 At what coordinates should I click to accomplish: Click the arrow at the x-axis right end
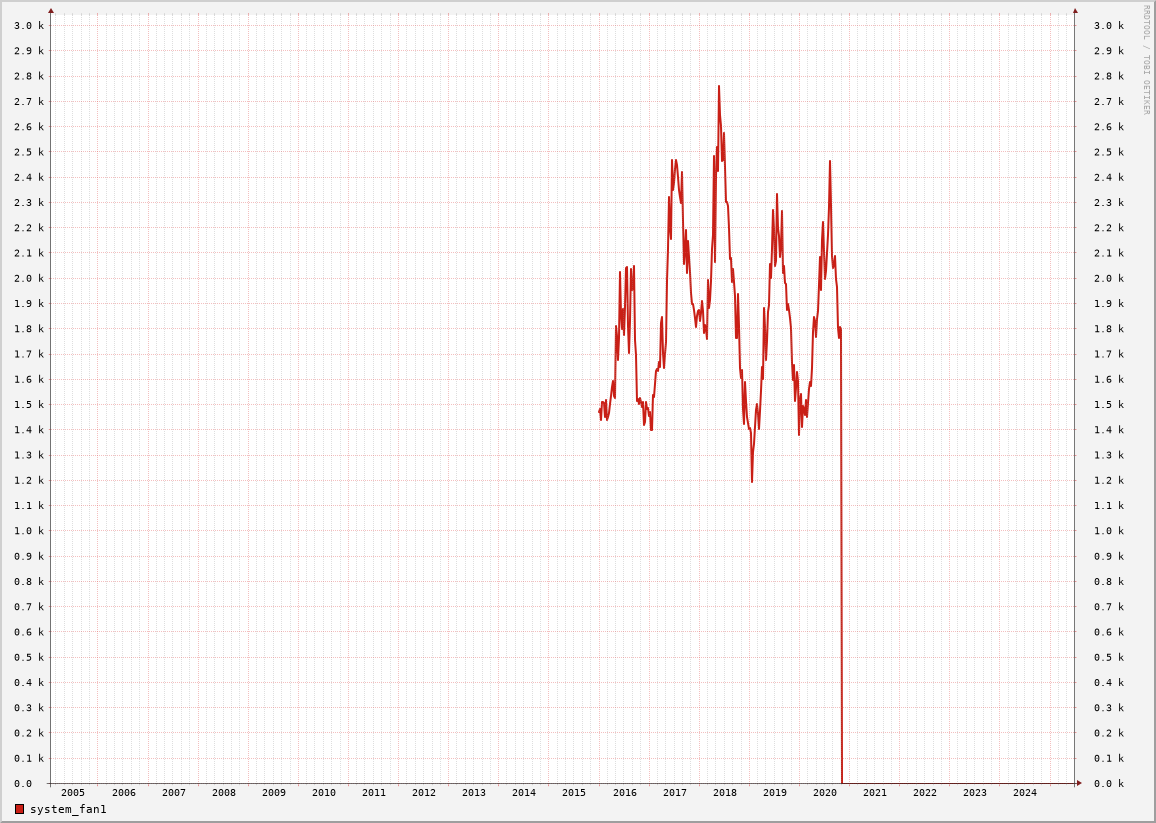click(1079, 783)
